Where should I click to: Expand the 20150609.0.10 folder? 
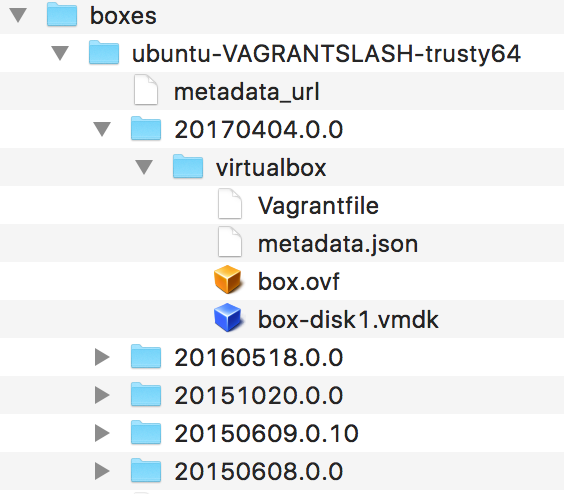click(102, 433)
